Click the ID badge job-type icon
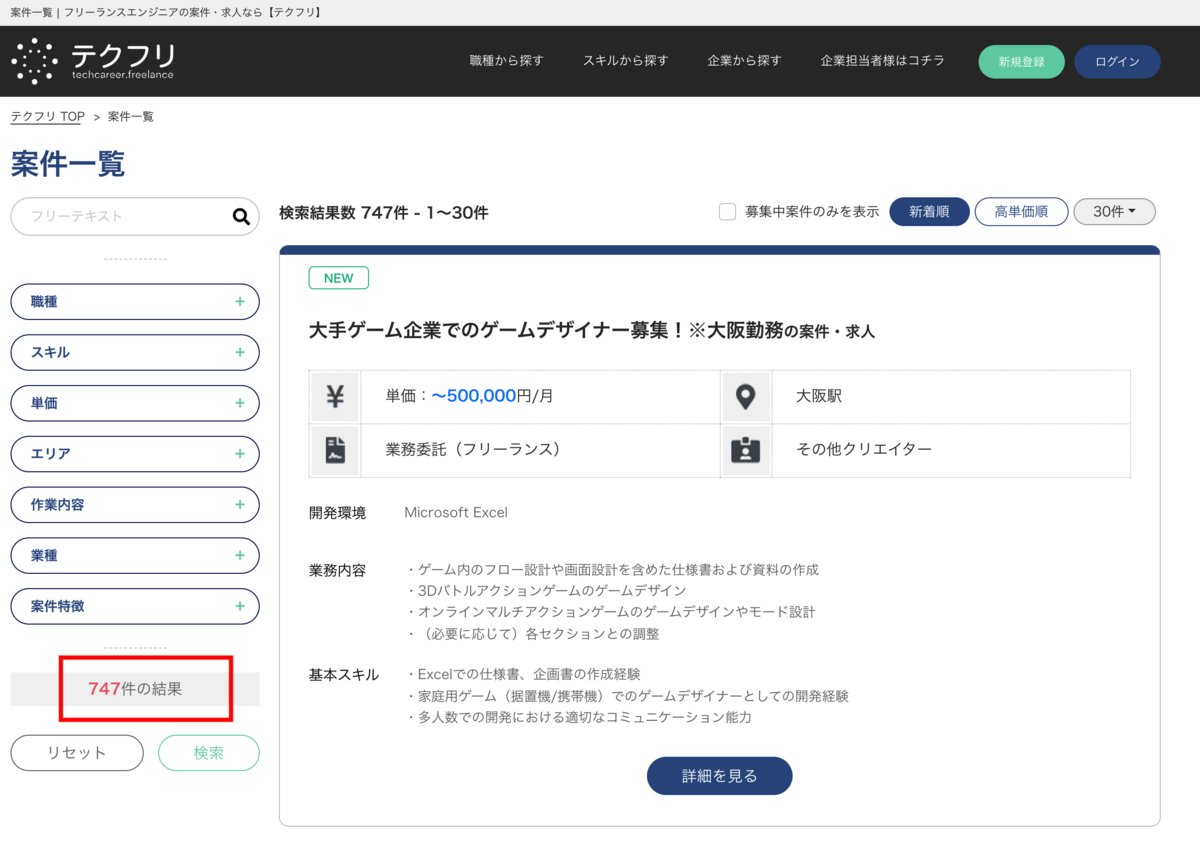This screenshot has height=842, width=1200. (x=745, y=450)
